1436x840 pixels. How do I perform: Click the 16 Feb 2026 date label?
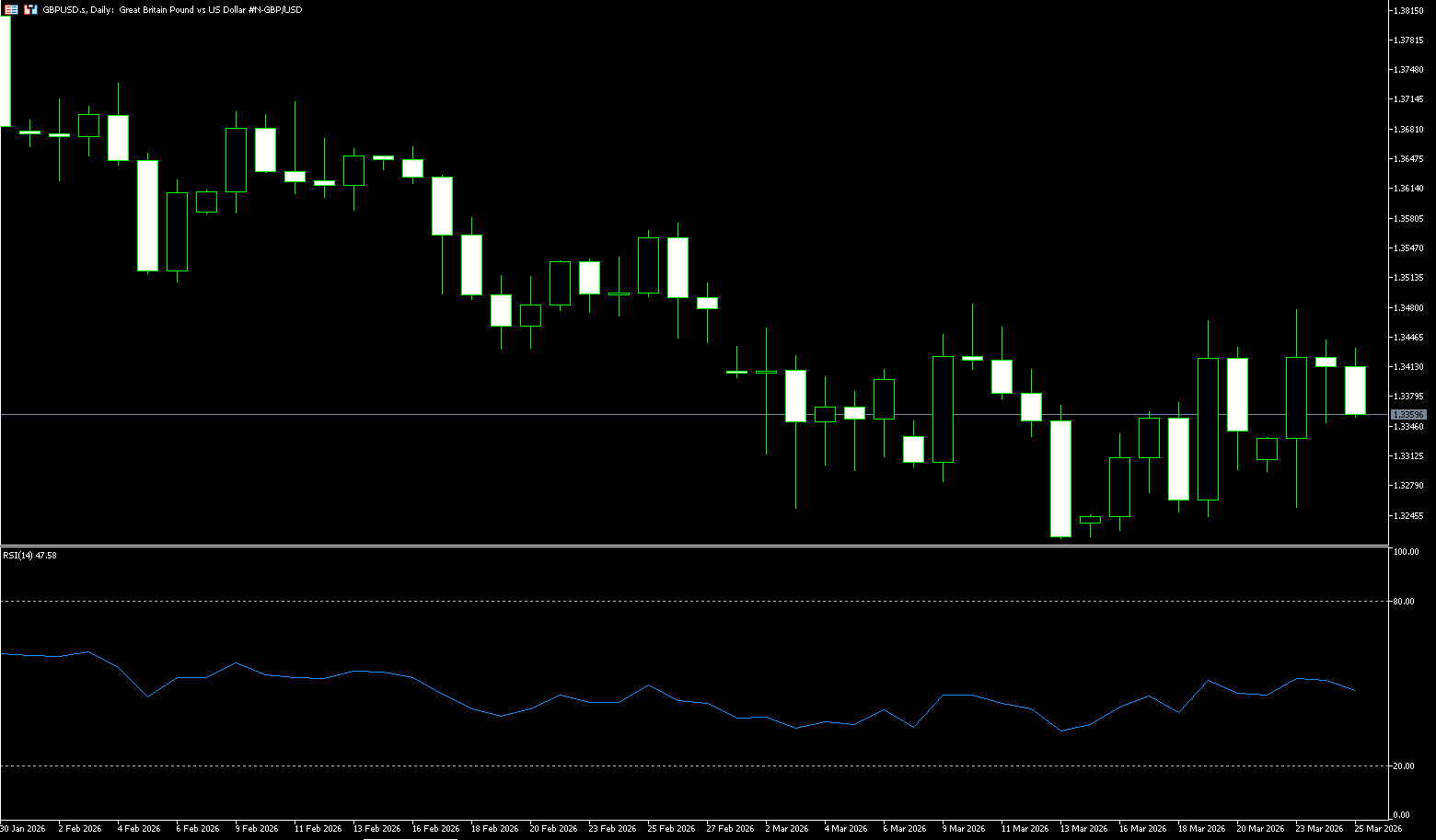click(436, 829)
